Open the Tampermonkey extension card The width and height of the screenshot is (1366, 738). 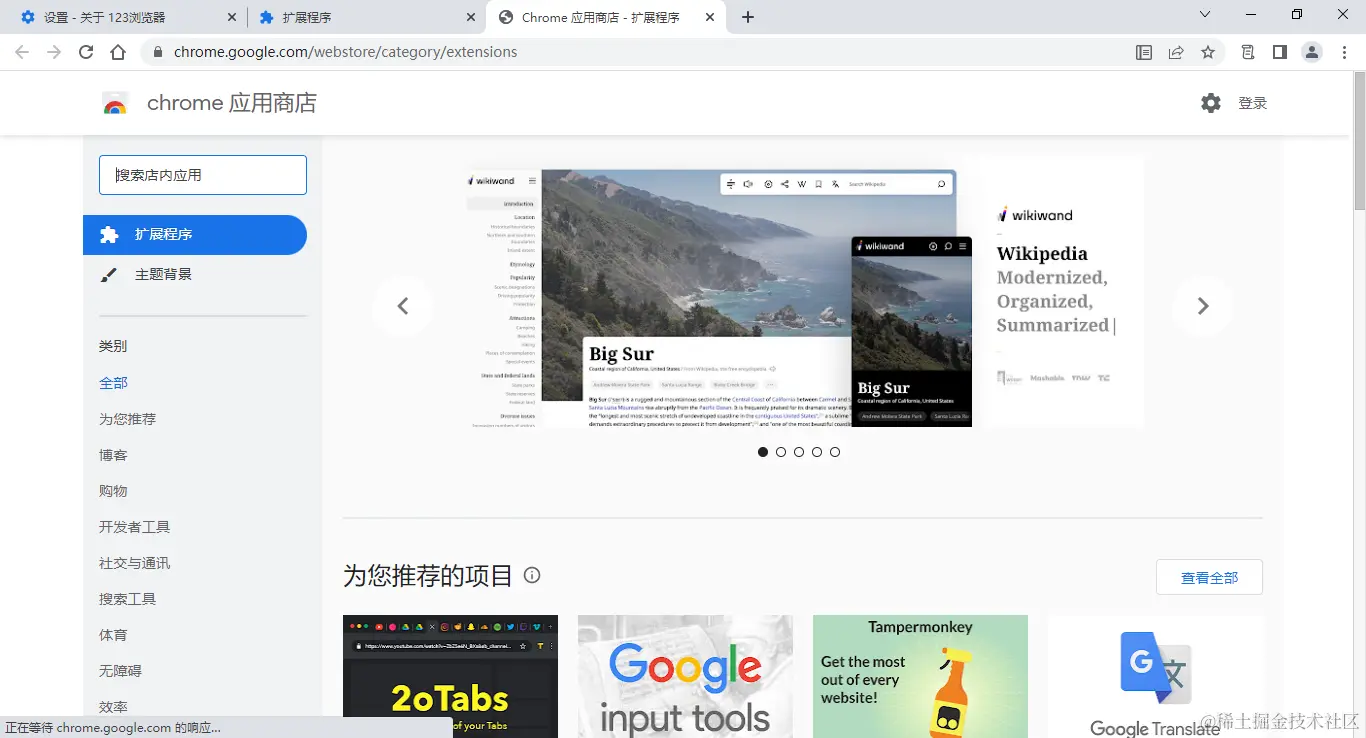pyautogui.click(x=920, y=677)
